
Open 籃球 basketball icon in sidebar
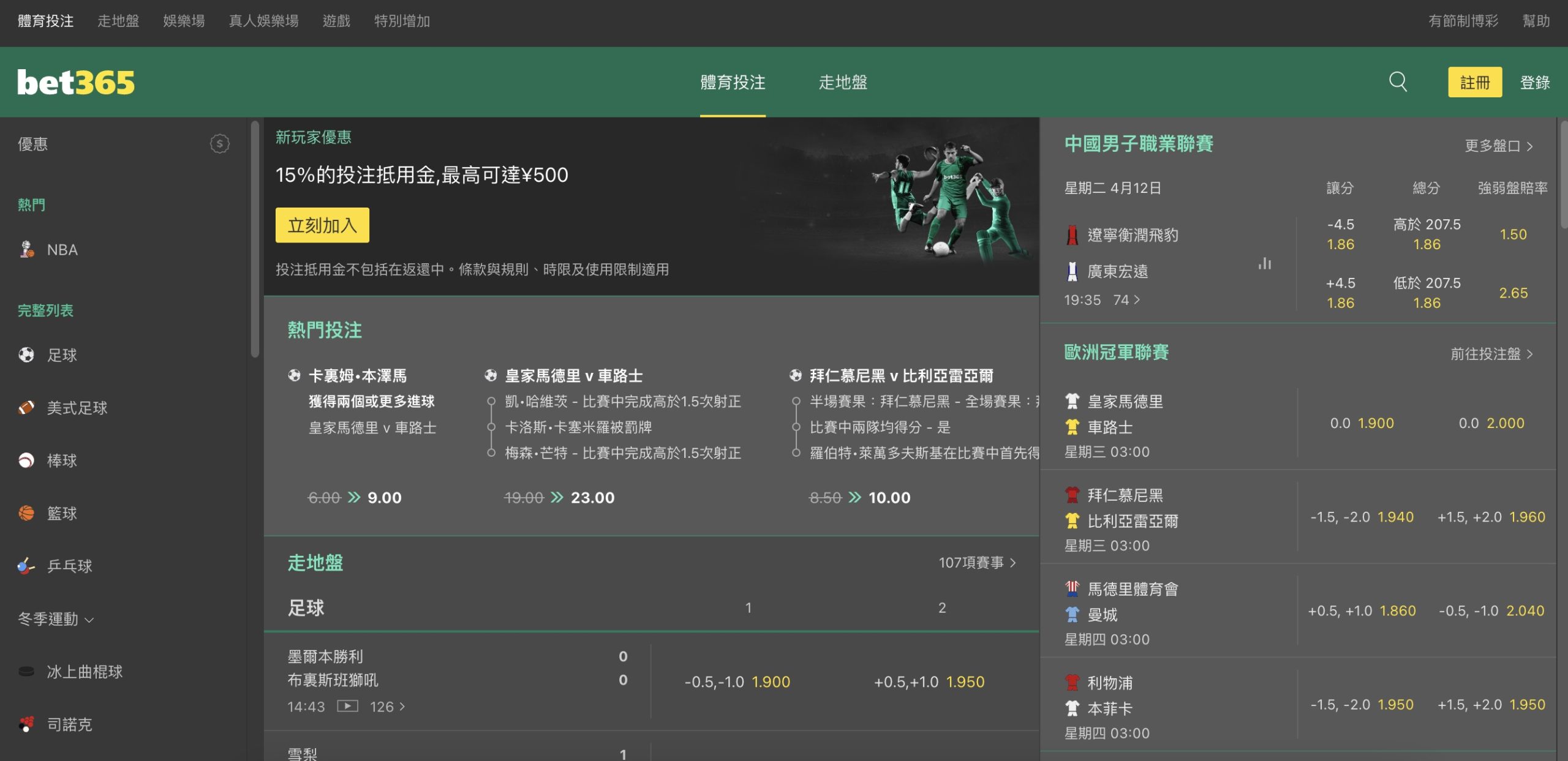click(26, 513)
